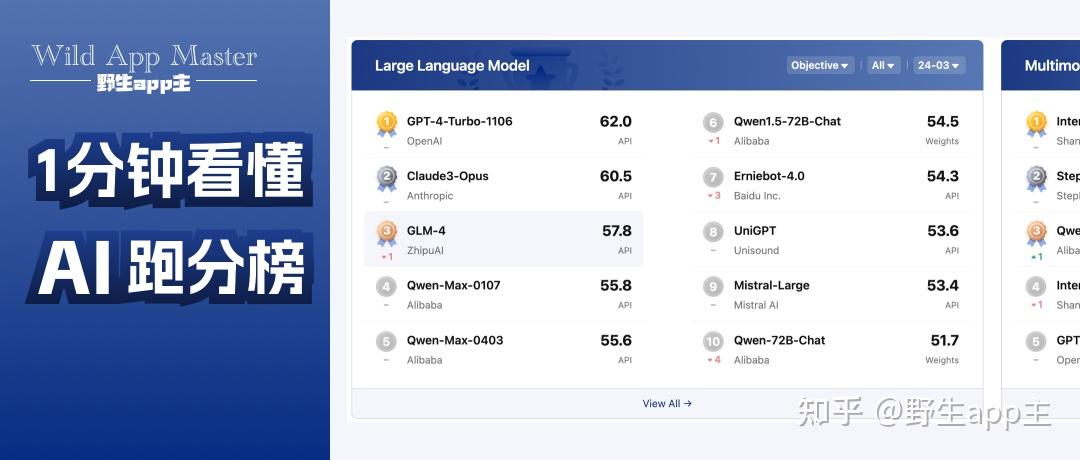Open the Mistral-Large model entry
Screen dimensions: 1080x460
click(x=771, y=285)
